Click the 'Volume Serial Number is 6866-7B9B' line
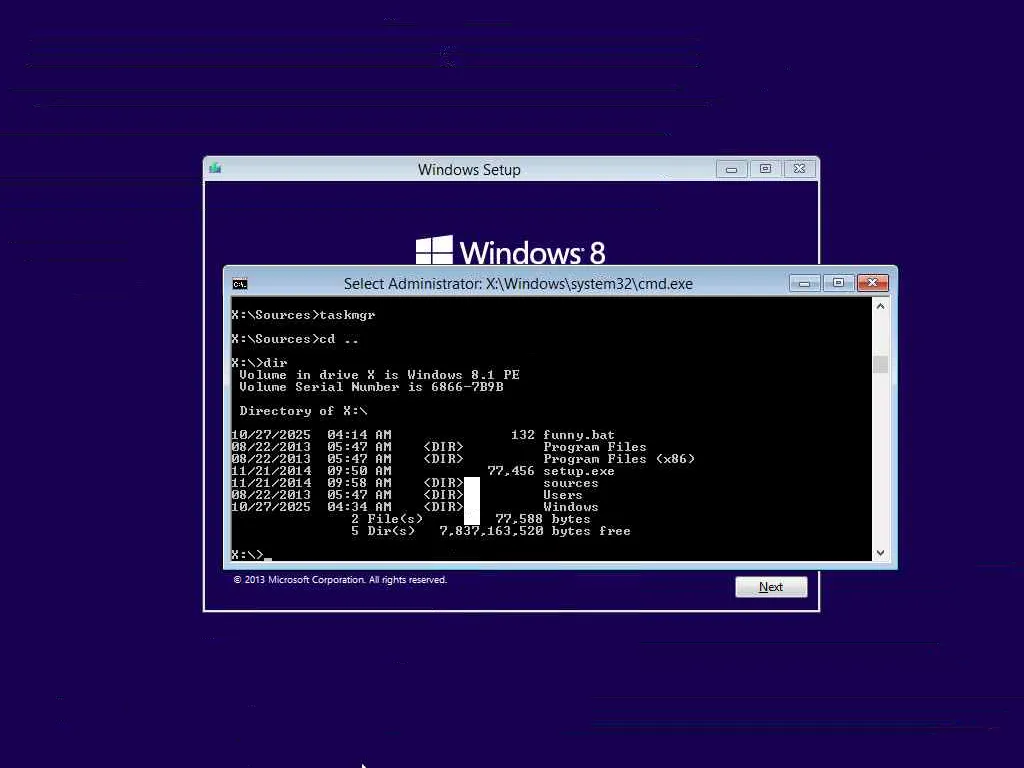Screen dimensions: 1024x768 [x=371, y=387]
